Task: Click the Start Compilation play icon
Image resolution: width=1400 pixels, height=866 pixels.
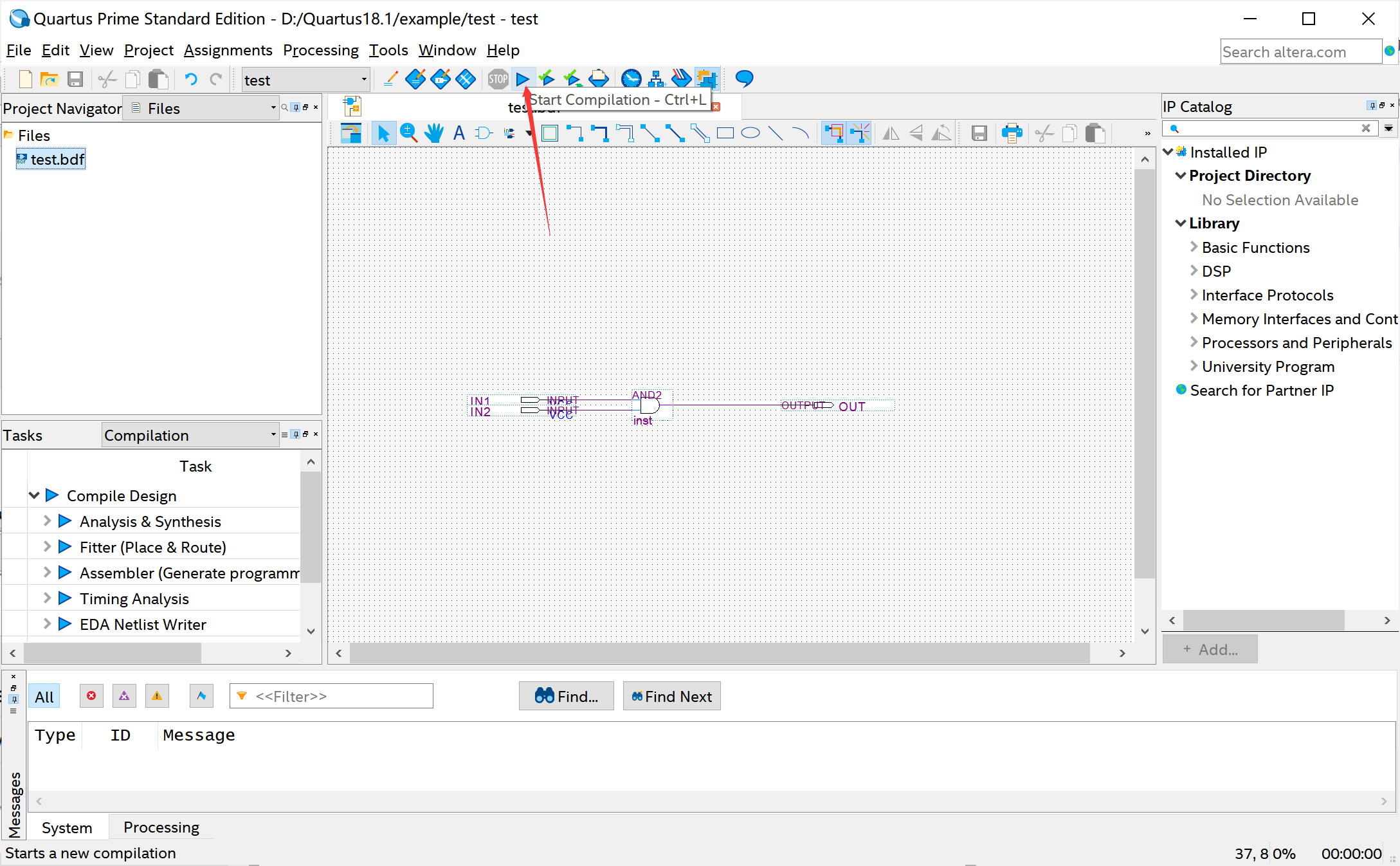Action: click(x=522, y=79)
